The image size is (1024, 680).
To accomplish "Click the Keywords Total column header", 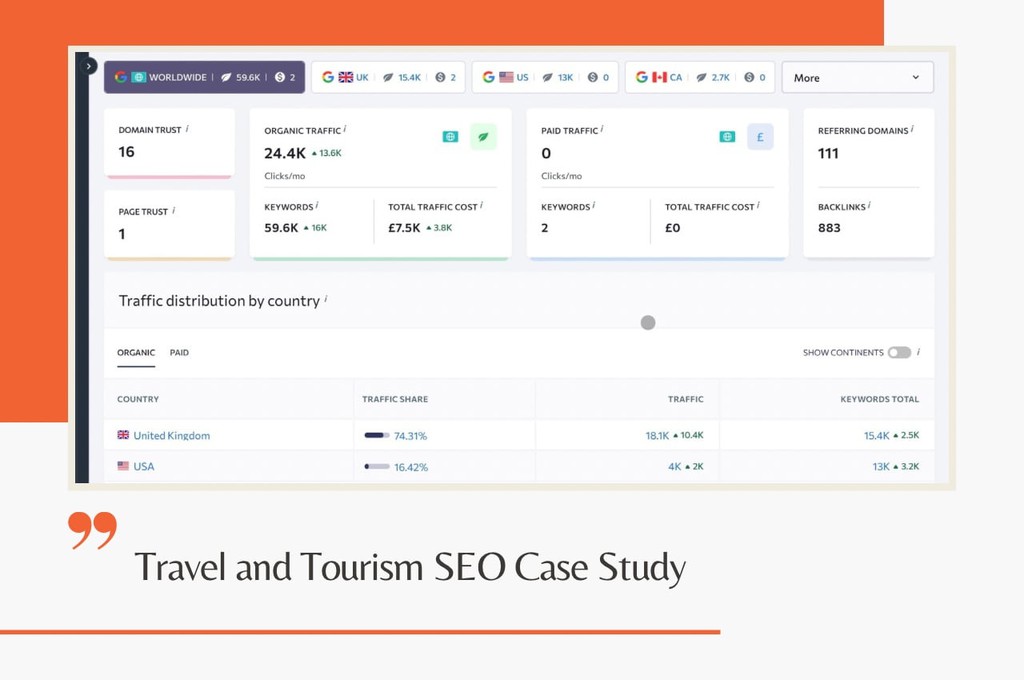I will [880, 399].
